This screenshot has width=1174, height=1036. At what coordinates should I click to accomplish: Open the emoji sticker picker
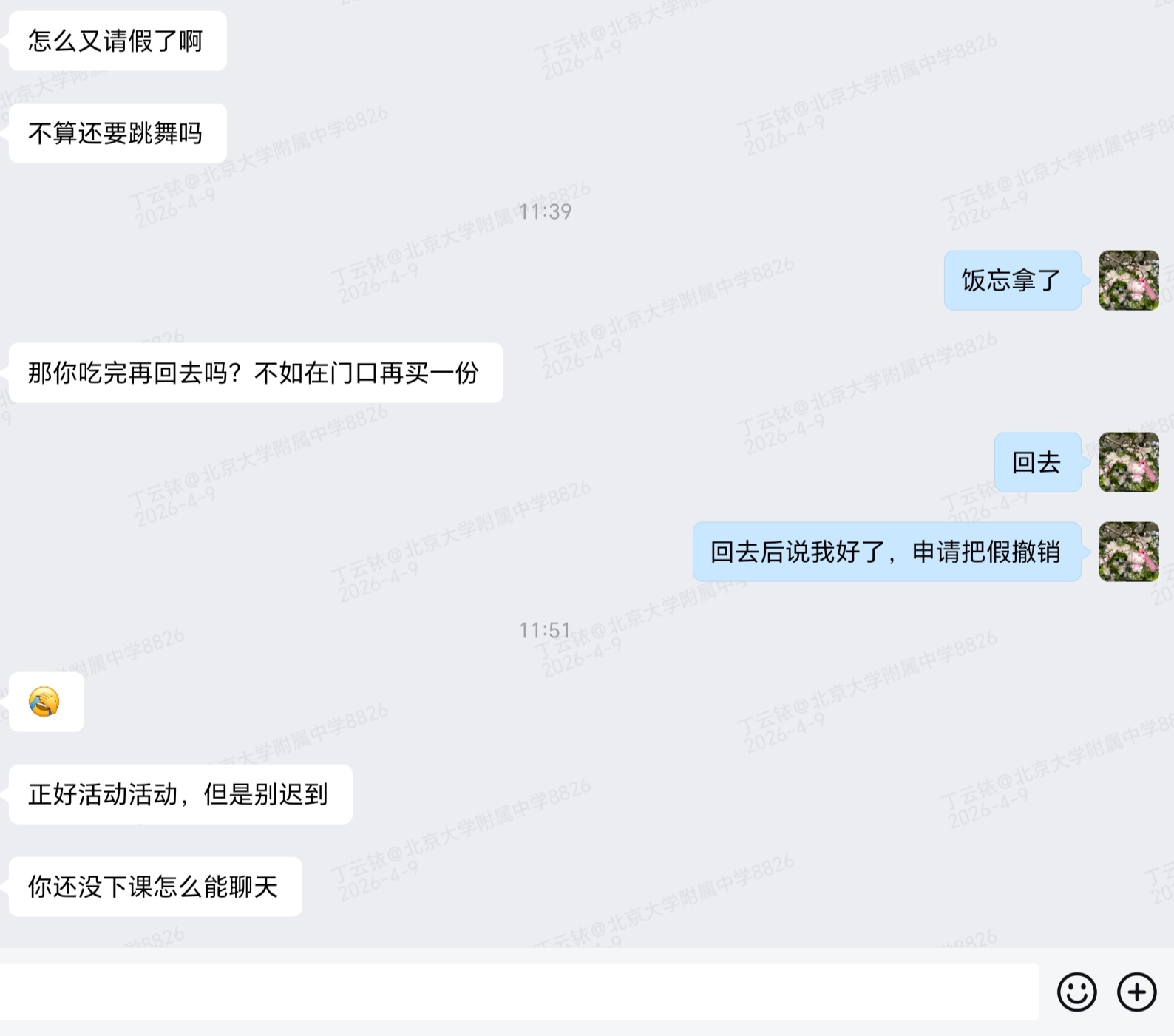1076,992
